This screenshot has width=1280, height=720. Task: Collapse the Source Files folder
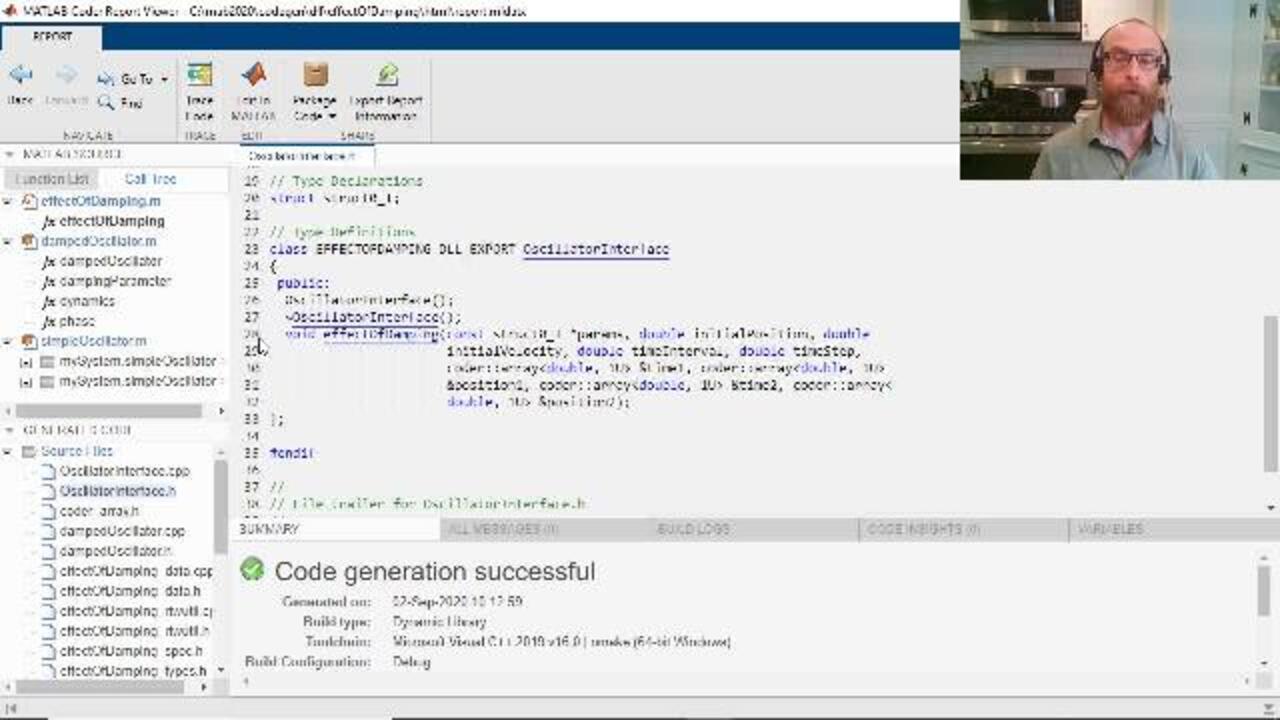point(8,451)
